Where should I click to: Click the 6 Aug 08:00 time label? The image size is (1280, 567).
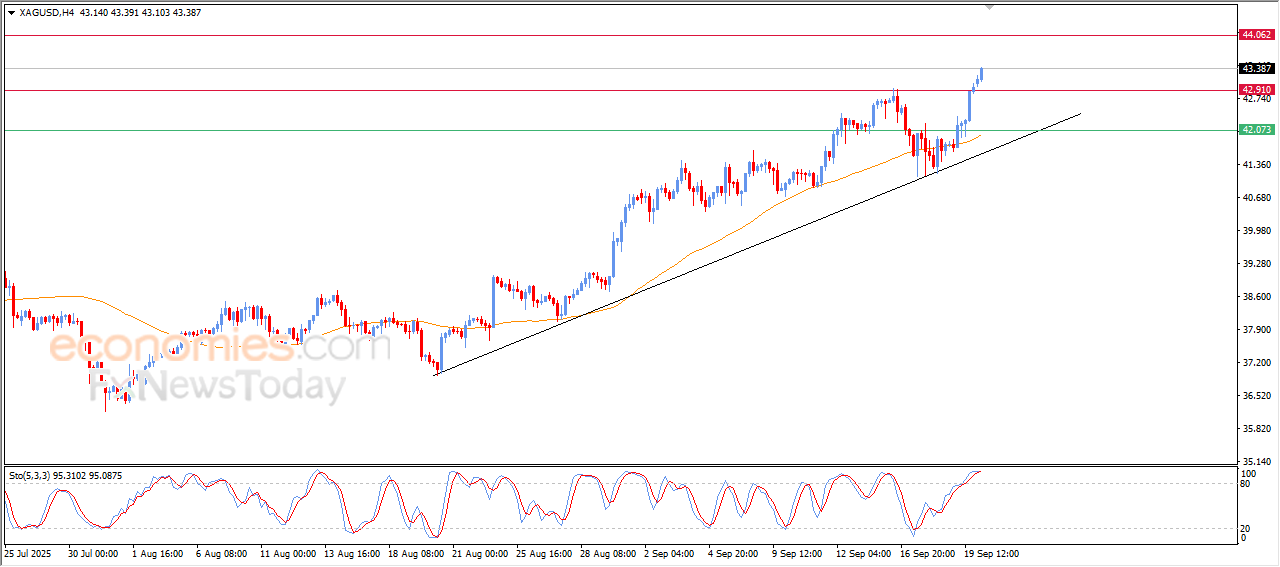coord(219,552)
